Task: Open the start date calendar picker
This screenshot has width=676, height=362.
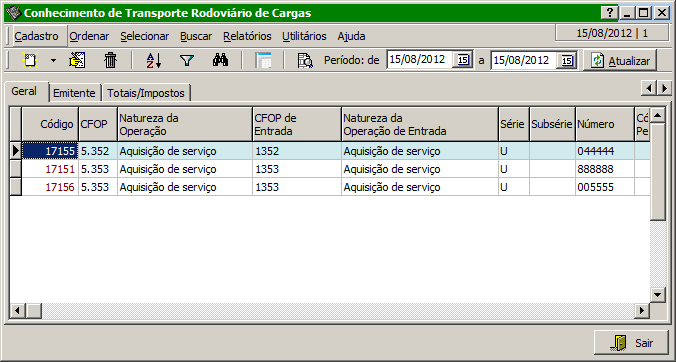Action: tap(463, 60)
